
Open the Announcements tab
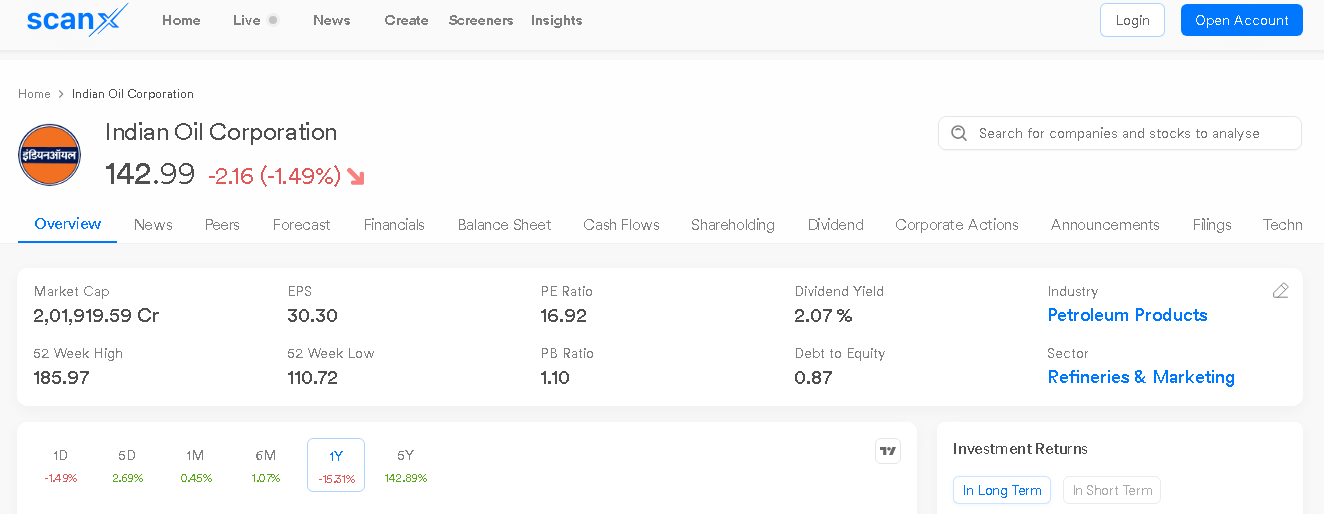coord(1105,225)
